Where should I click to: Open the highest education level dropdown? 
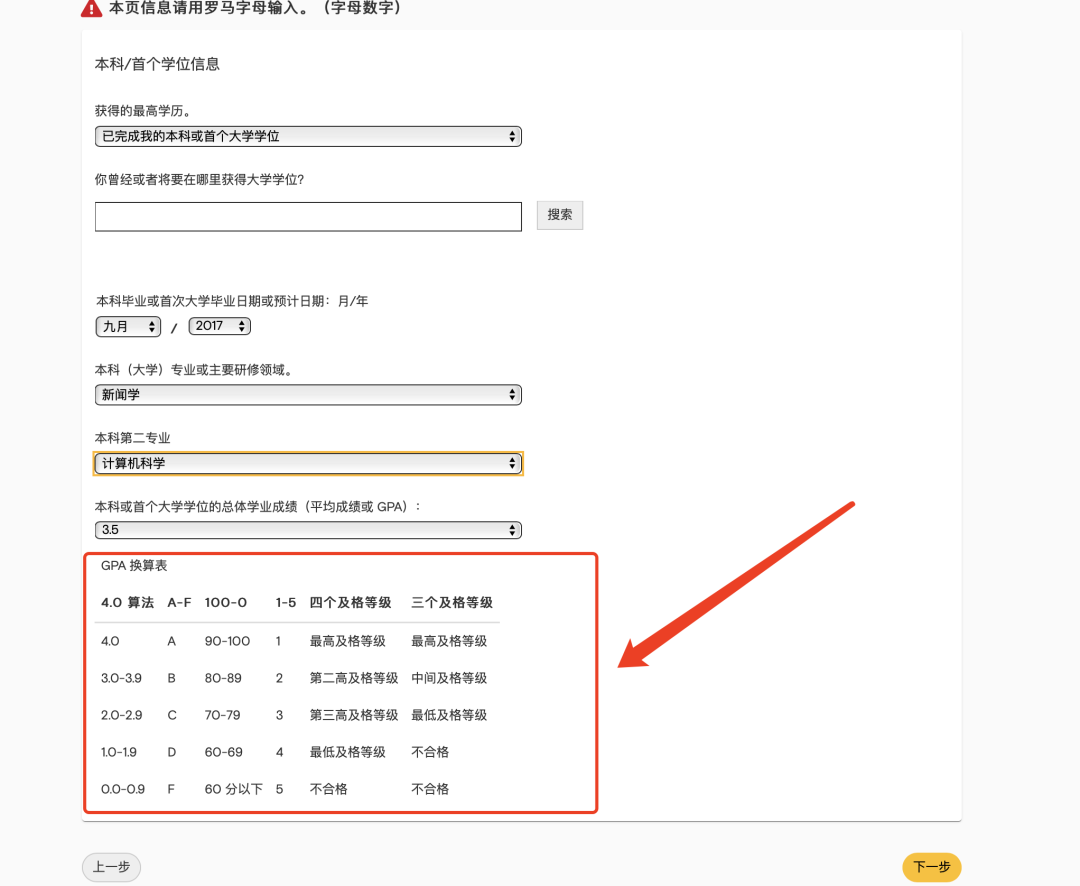[x=308, y=136]
